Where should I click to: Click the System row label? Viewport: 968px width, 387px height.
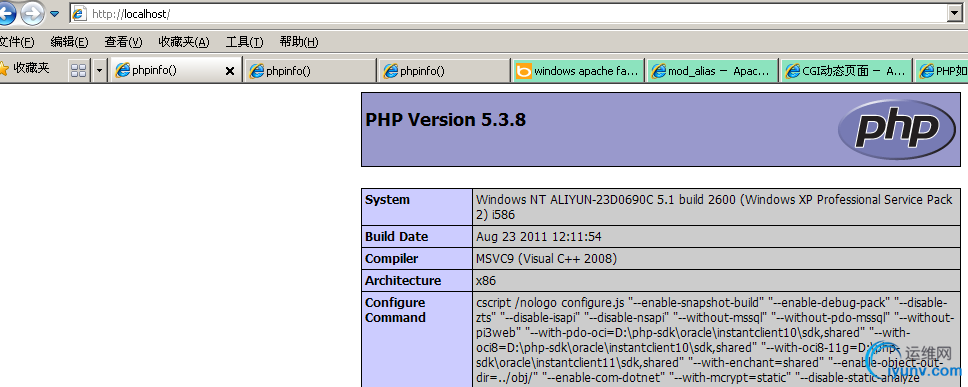[387, 200]
